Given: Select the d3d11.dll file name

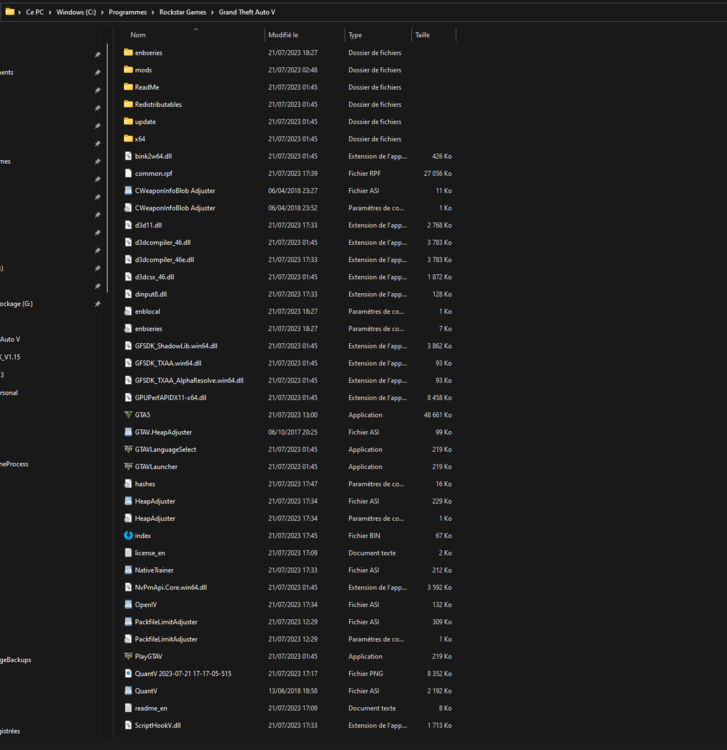Looking at the screenshot, I should coord(148,225).
